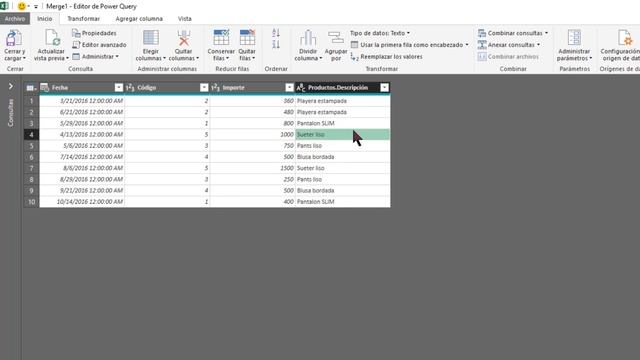640x360 pixels.
Task: Switch to the Transformar tab
Action: point(83,19)
